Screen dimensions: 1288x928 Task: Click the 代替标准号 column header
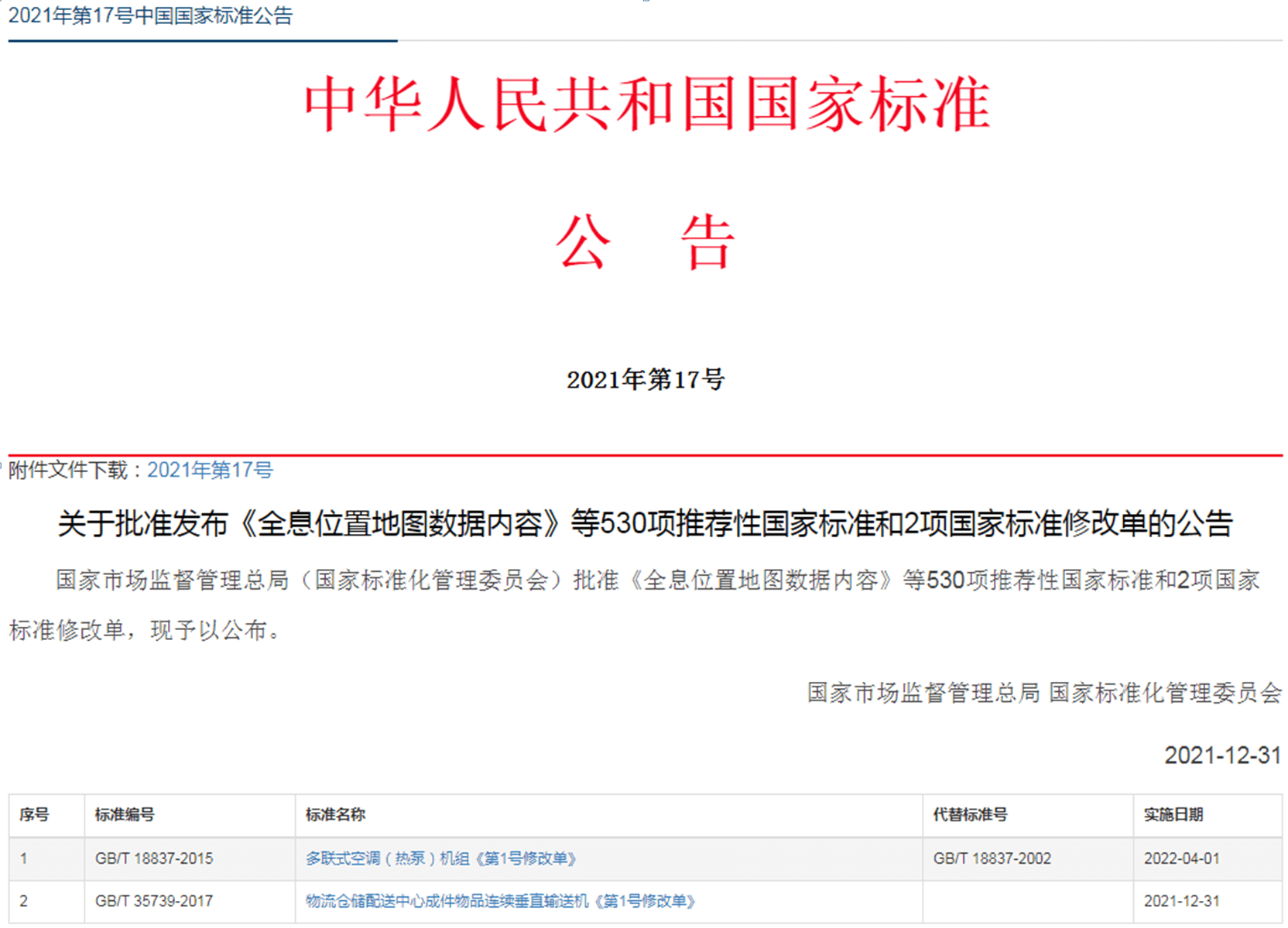pos(970,814)
